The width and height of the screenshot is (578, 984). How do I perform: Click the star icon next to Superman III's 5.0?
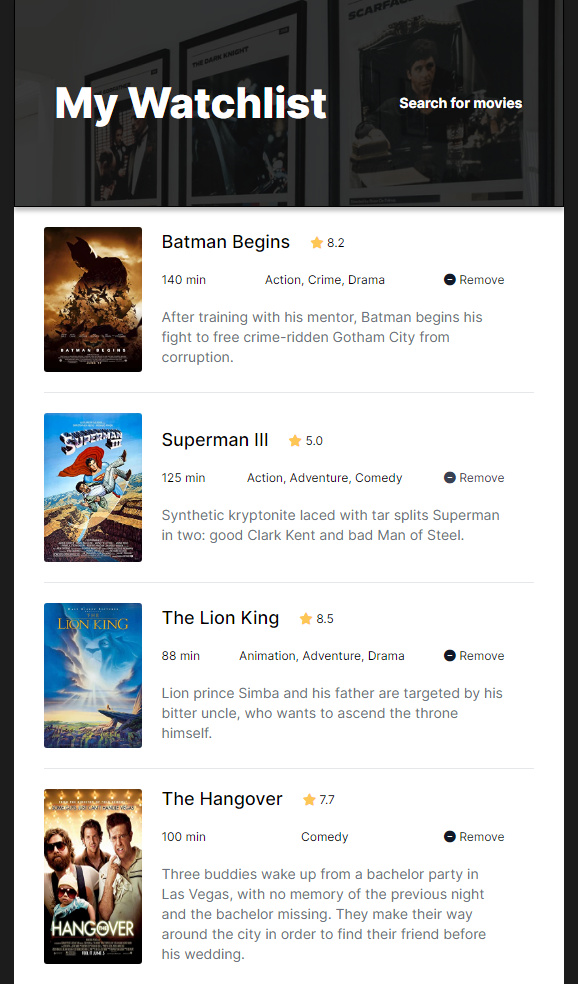[295, 440]
